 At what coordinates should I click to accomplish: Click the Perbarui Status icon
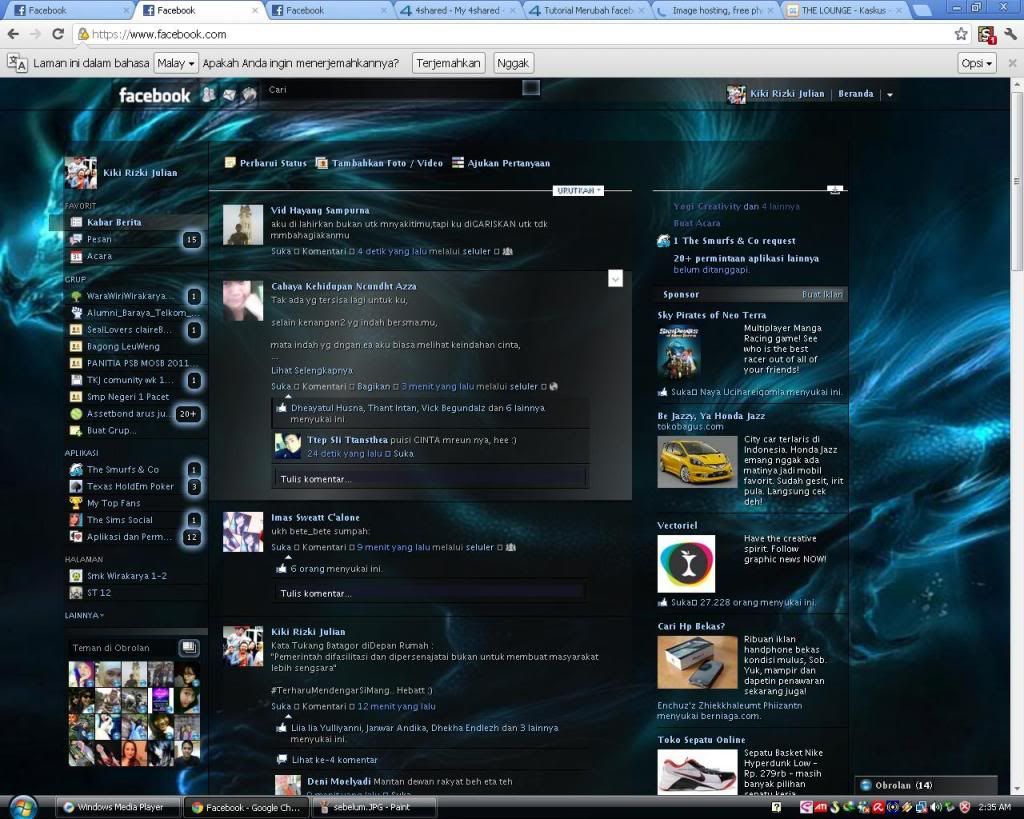(x=230, y=163)
